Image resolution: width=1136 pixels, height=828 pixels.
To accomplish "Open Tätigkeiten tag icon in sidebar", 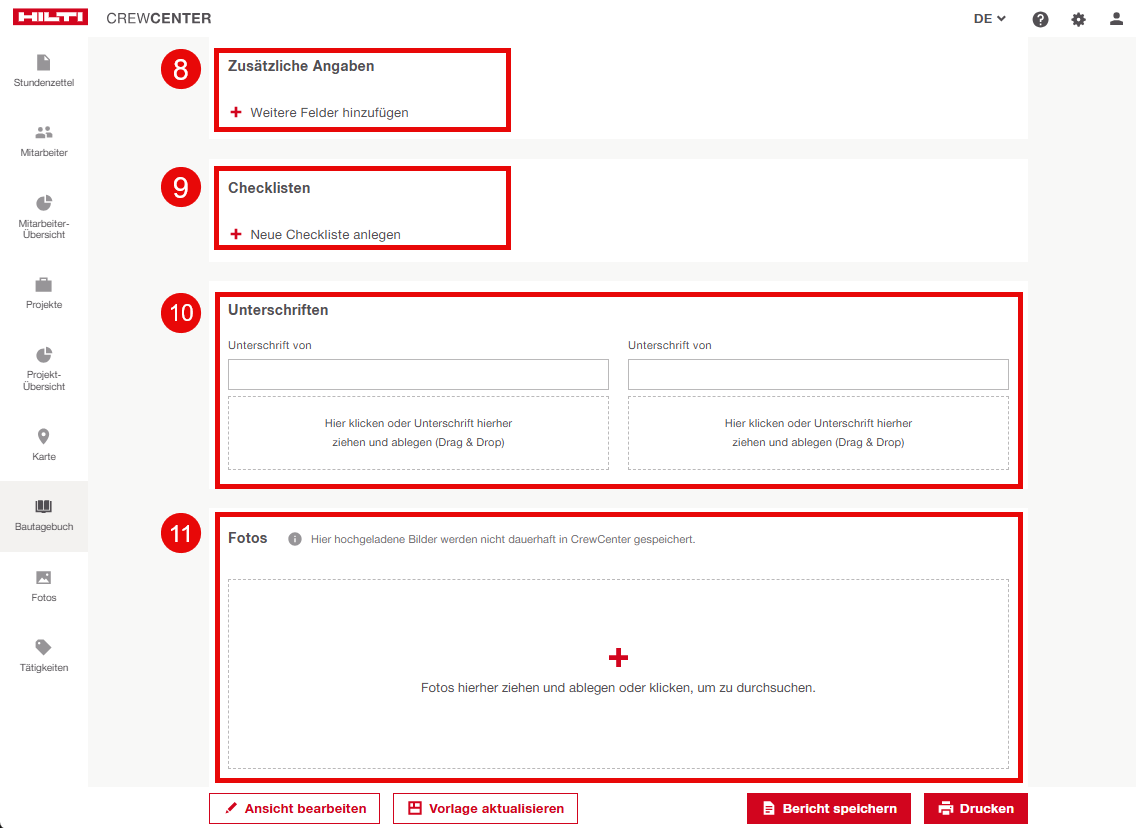I will (43, 648).
